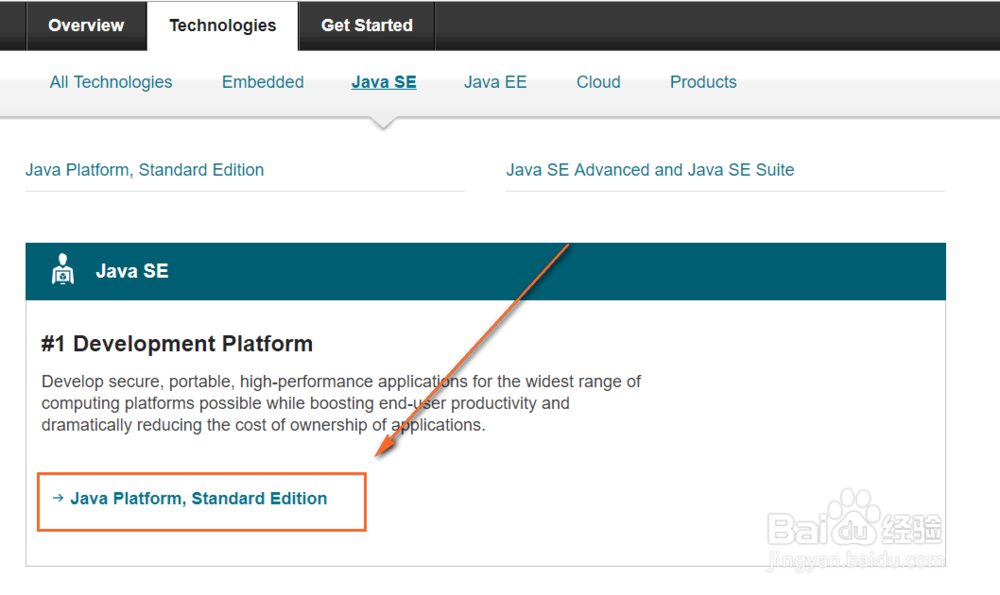Click the small arrow before bold Java Platform link

57,498
